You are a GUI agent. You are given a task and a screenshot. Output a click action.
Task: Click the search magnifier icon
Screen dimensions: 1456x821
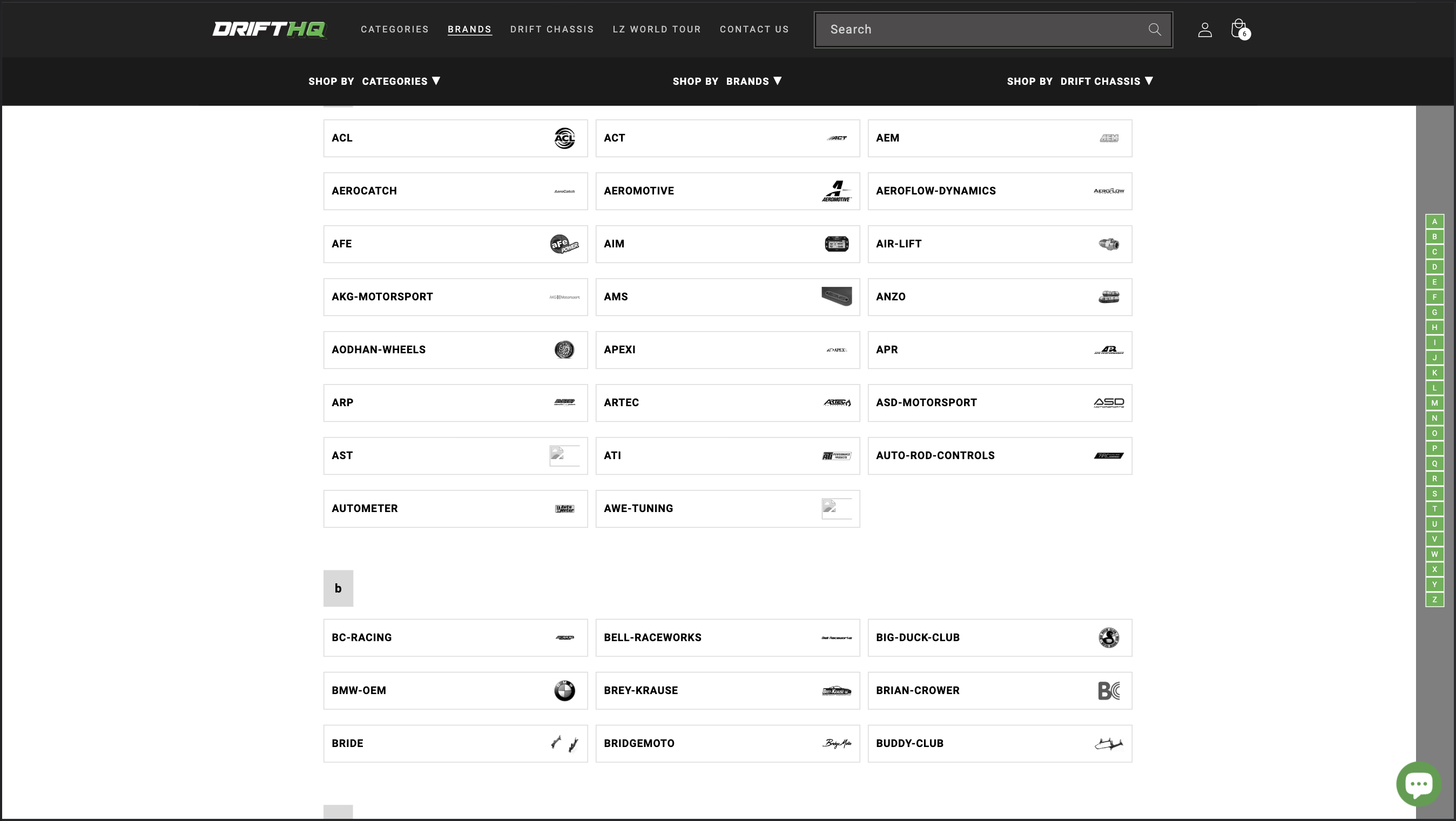tap(1154, 29)
